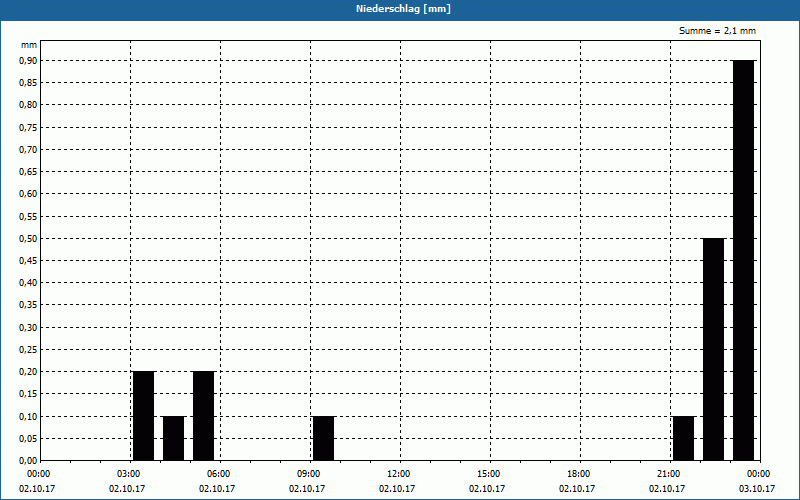The height and width of the screenshot is (500, 800).
Task: Click the bar reaching 0,50
Action: tap(713, 349)
